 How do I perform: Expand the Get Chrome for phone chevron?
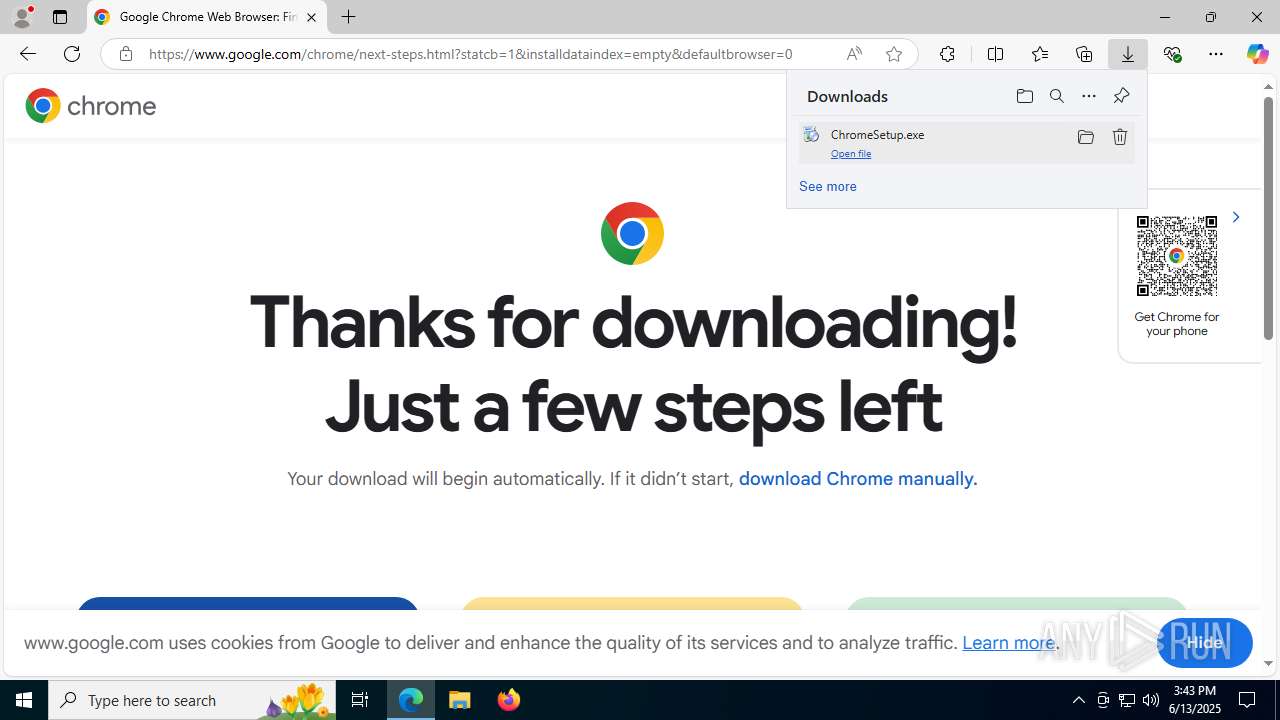coord(1236,217)
